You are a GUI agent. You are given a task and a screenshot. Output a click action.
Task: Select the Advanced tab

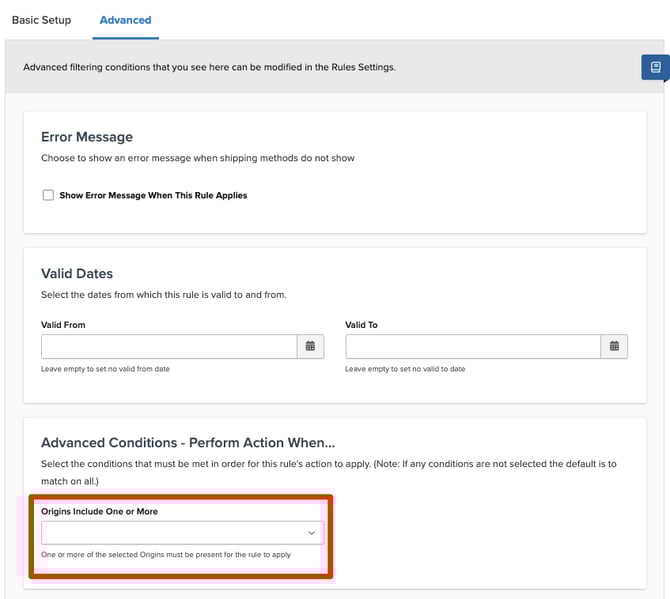point(125,20)
